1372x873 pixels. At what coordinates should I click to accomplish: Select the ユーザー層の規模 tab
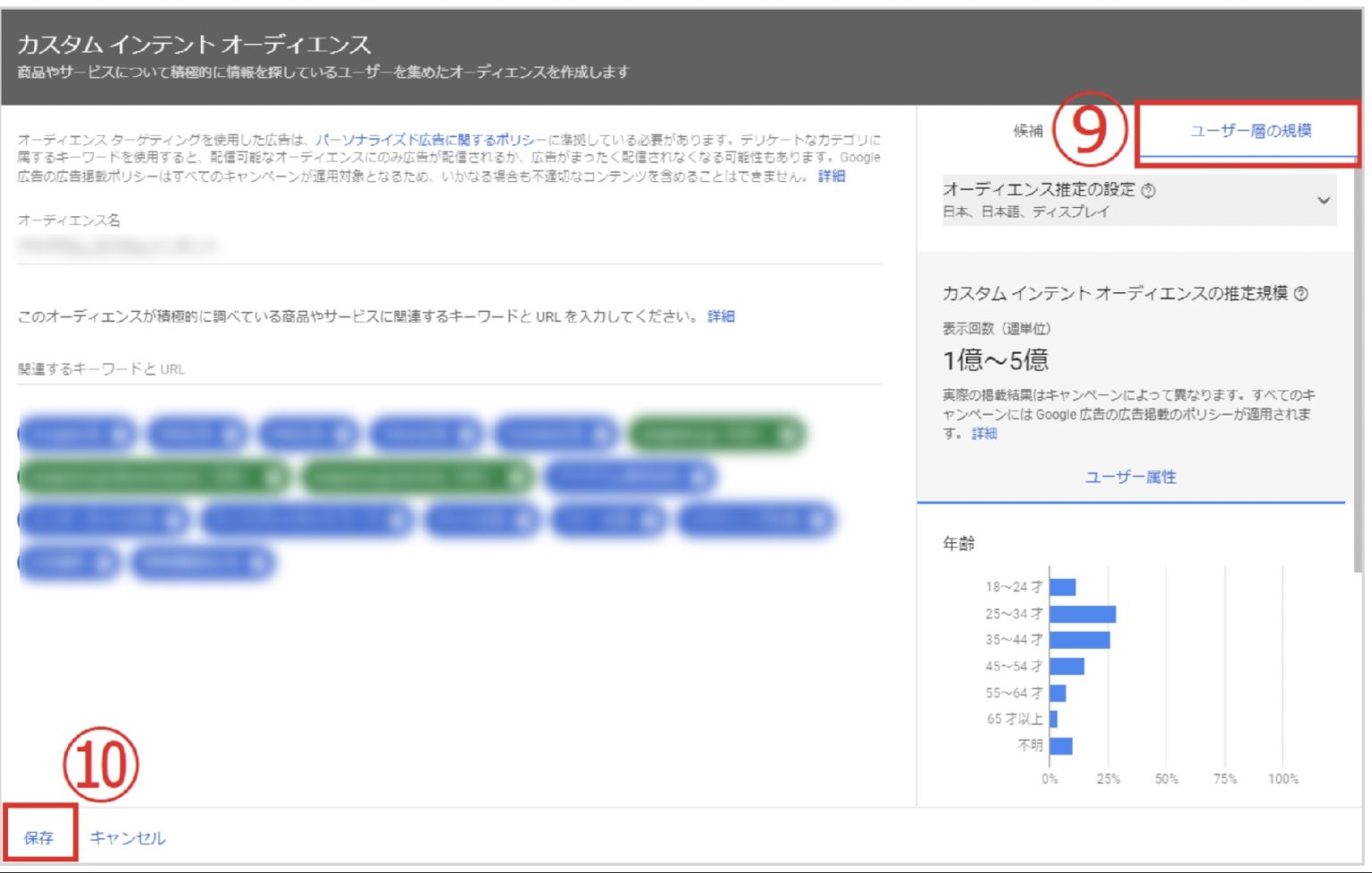[1250, 131]
